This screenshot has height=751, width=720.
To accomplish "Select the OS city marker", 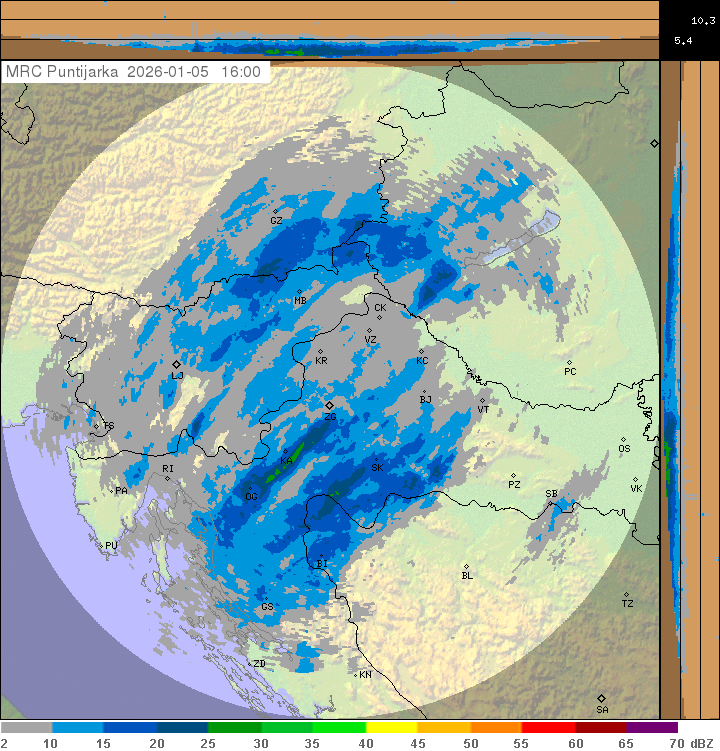I will pos(622,439).
